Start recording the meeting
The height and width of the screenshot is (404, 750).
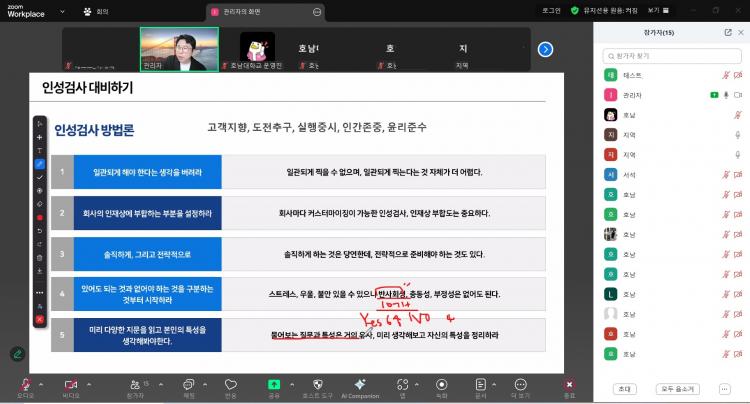click(x=441, y=387)
